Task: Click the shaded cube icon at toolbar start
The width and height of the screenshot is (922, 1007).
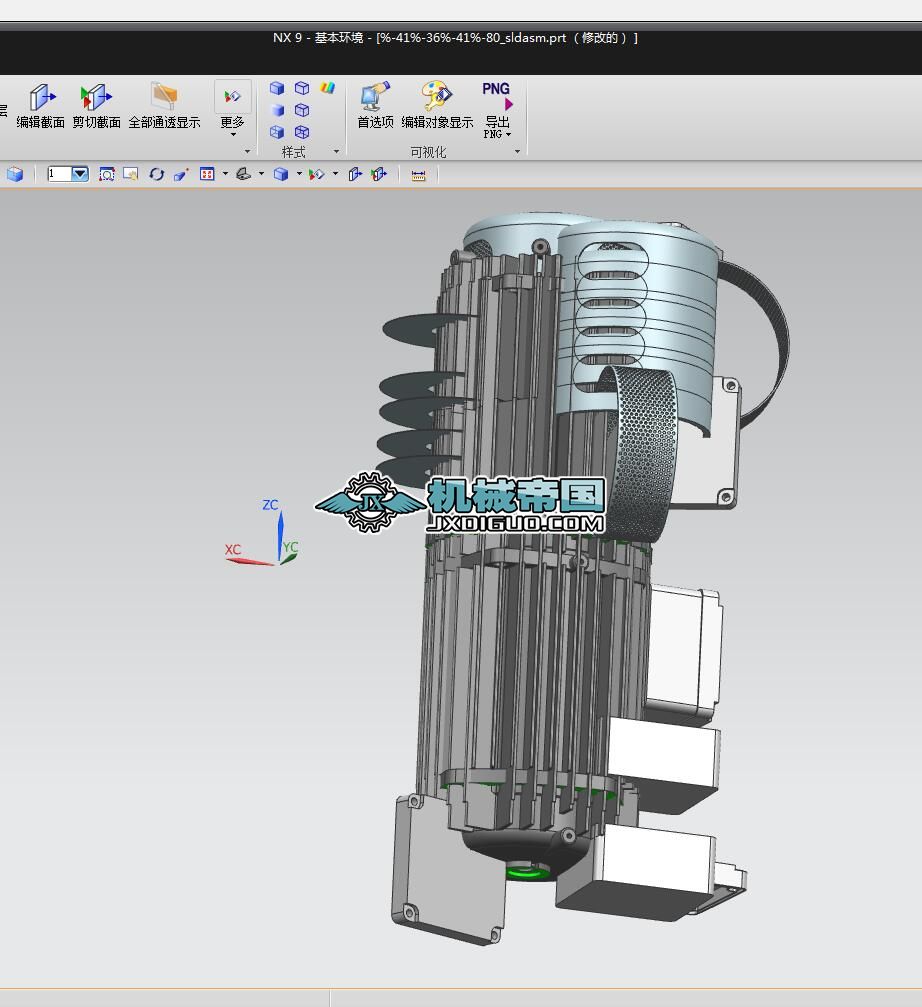Action: [15, 174]
